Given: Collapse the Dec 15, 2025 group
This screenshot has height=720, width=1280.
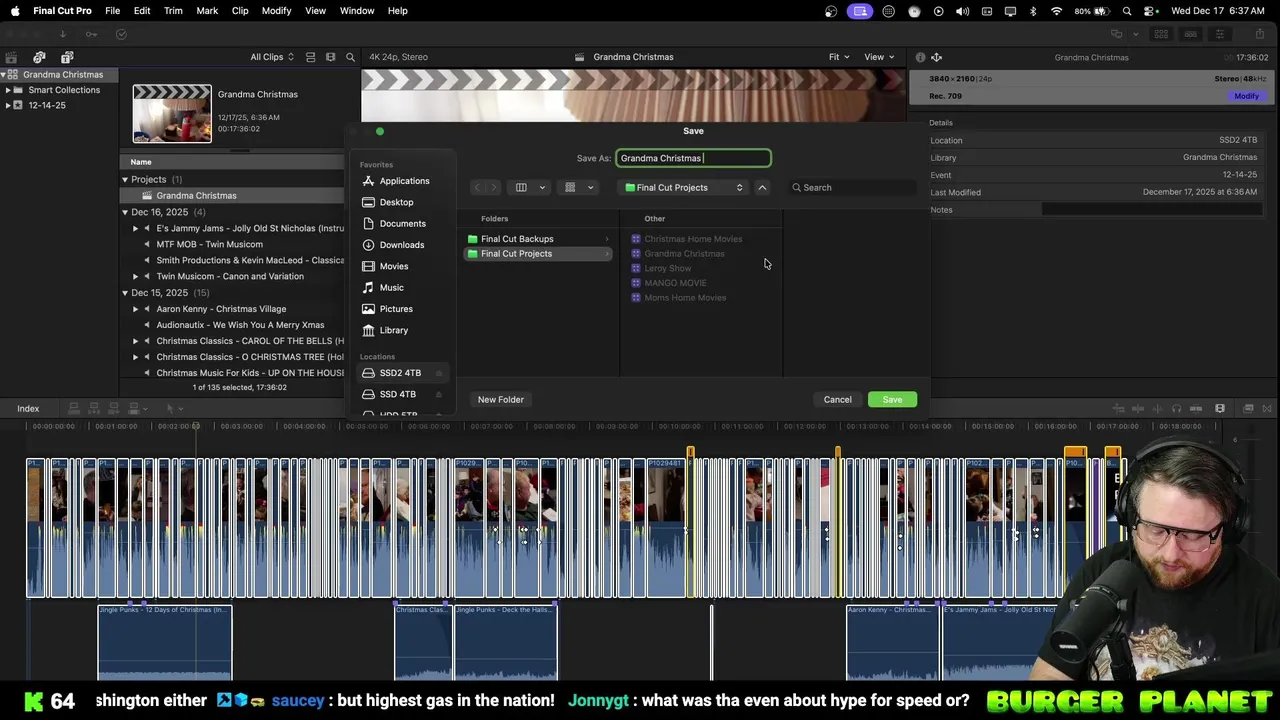Looking at the screenshot, I should (x=125, y=293).
